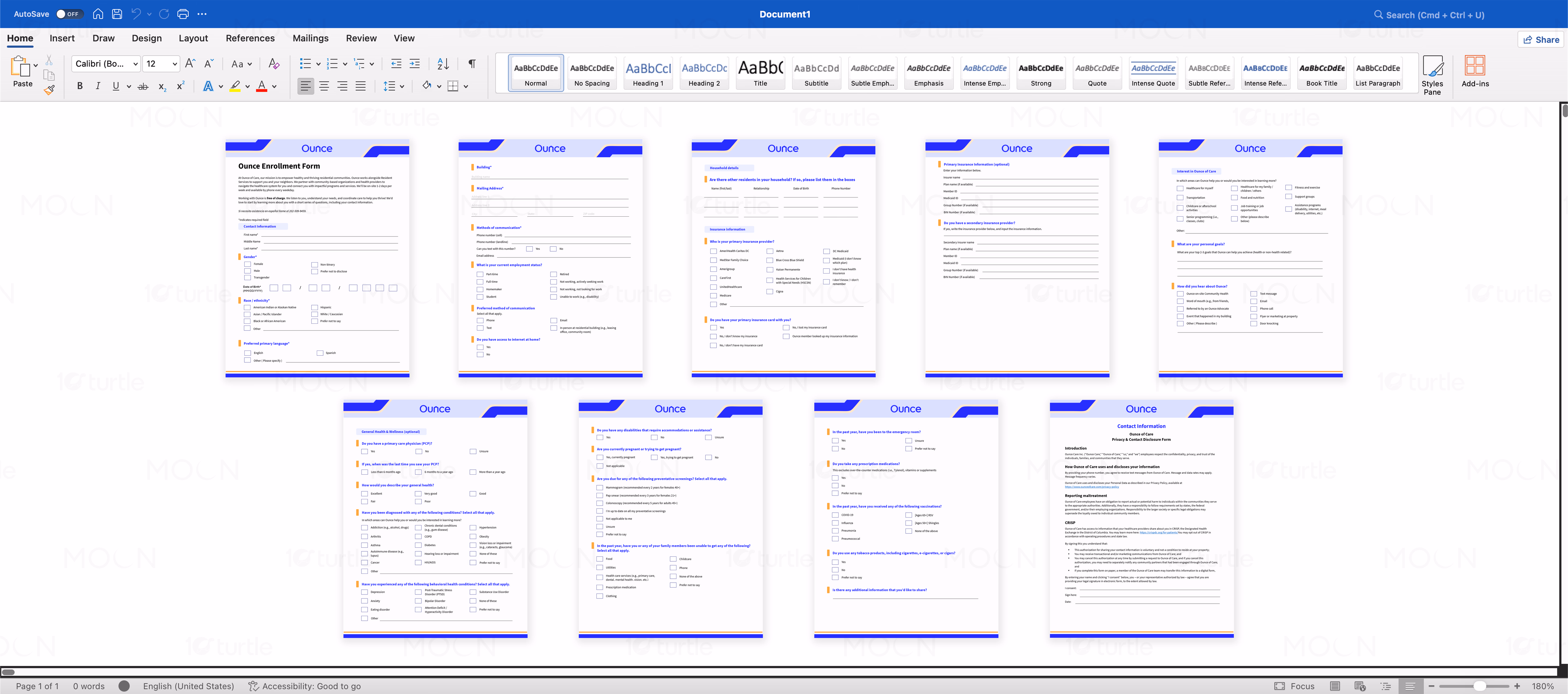This screenshot has height=694, width=1568.
Task: Open line spacing options dropdown
Action: [x=402, y=86]
